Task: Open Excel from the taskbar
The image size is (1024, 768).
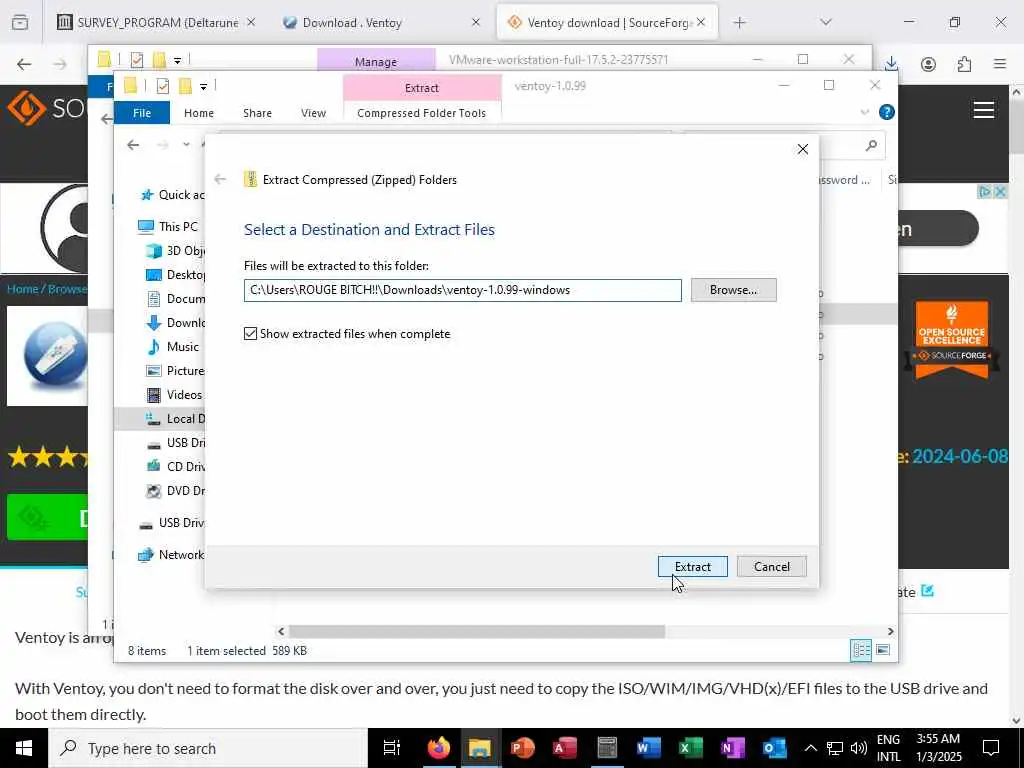Action: (x=691, y=748)
